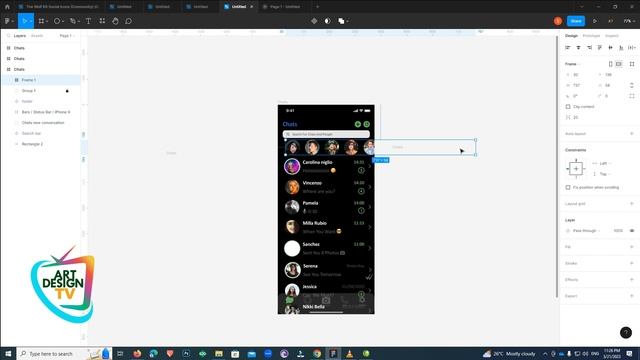Viewport: 640px width, 360px height.
Task: Select the Frame tool
Action: [41, 21]
